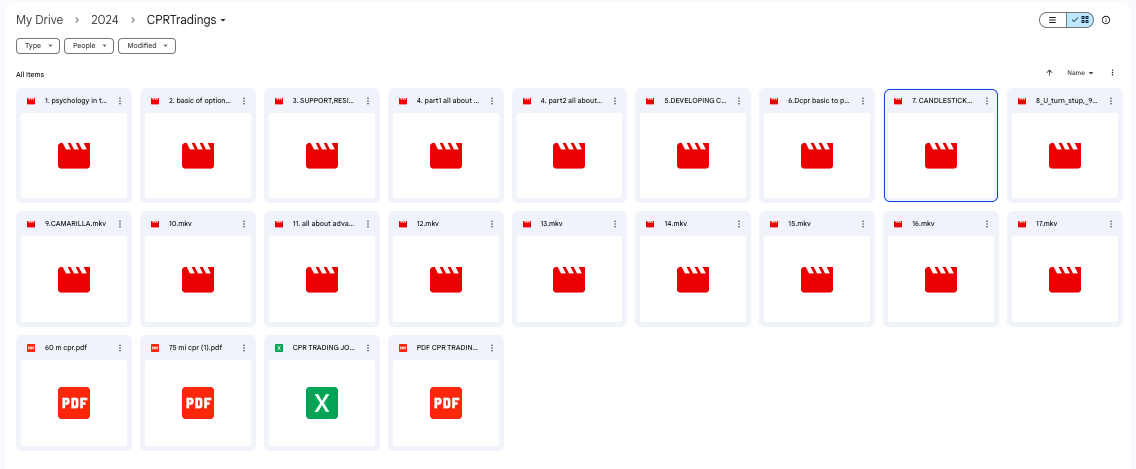Click the Excel icon of CPR TRADING JO file
Viewport: 1136px width, 469px height.
321,402
